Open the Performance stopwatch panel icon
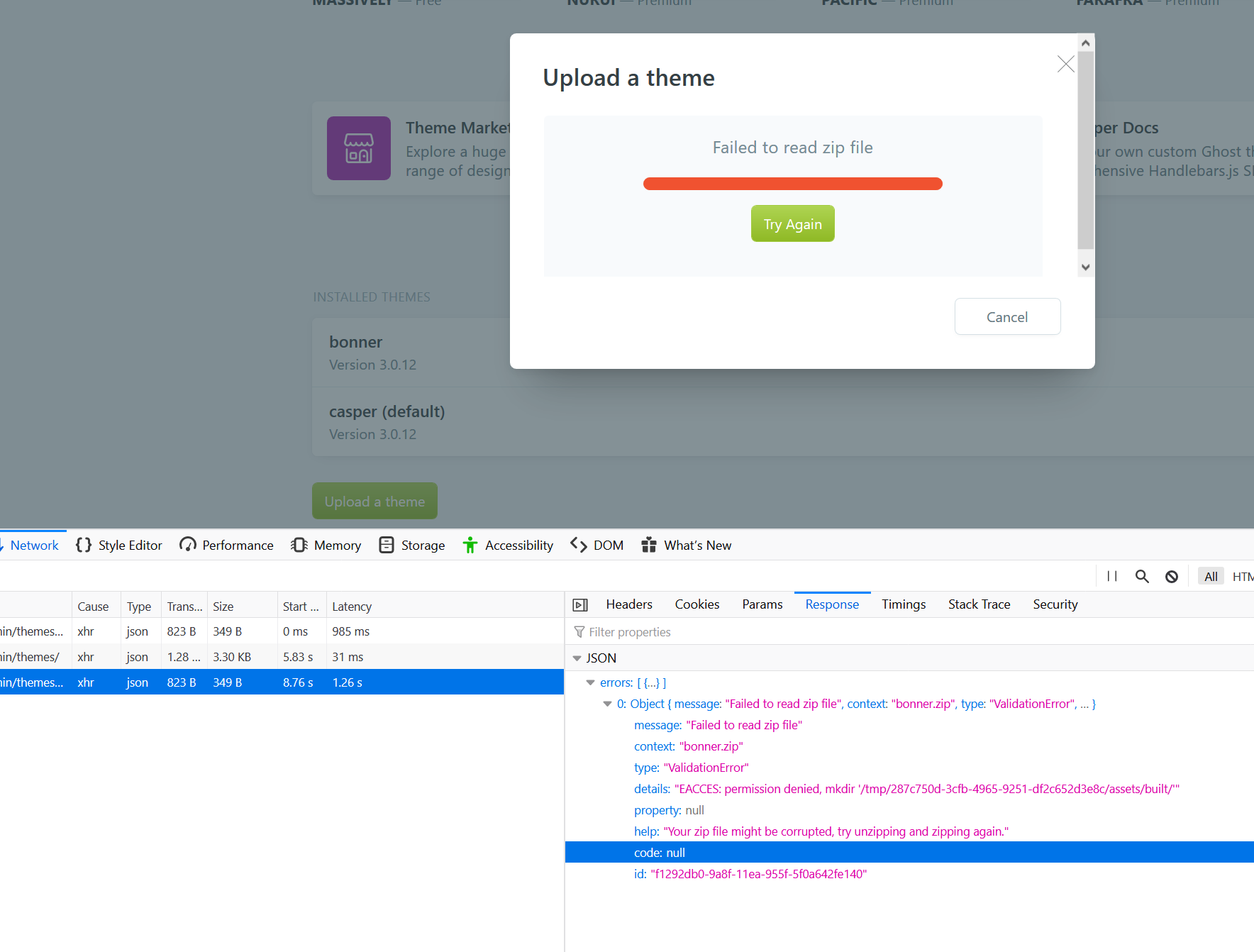 click(x=187, y=545)
